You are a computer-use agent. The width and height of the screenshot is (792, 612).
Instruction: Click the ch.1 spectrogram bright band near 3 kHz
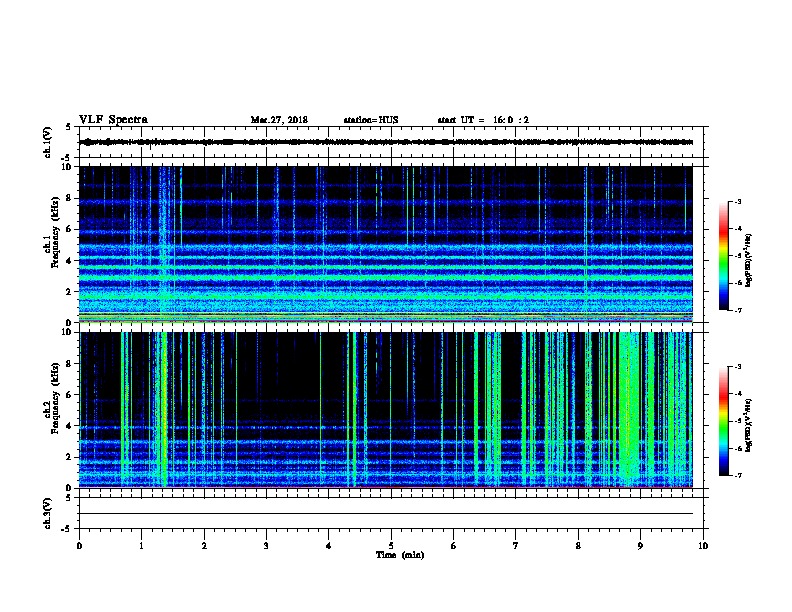coord(386,277)
